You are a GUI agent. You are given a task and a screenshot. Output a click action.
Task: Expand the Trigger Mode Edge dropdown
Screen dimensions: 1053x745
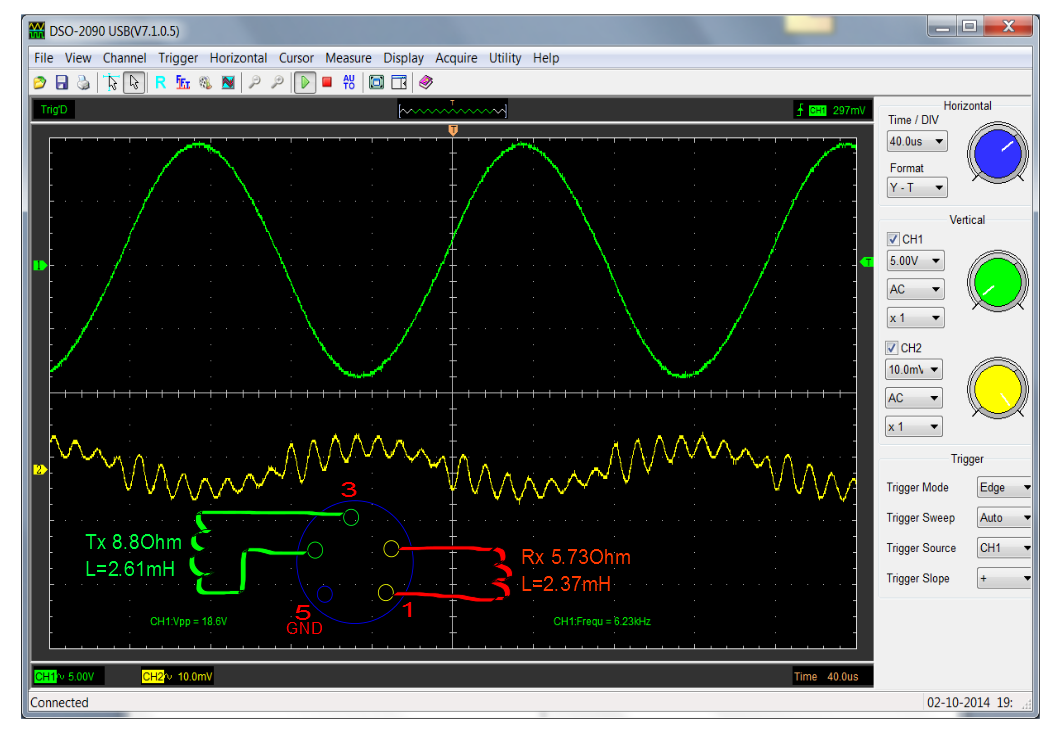coord(1004,488)
